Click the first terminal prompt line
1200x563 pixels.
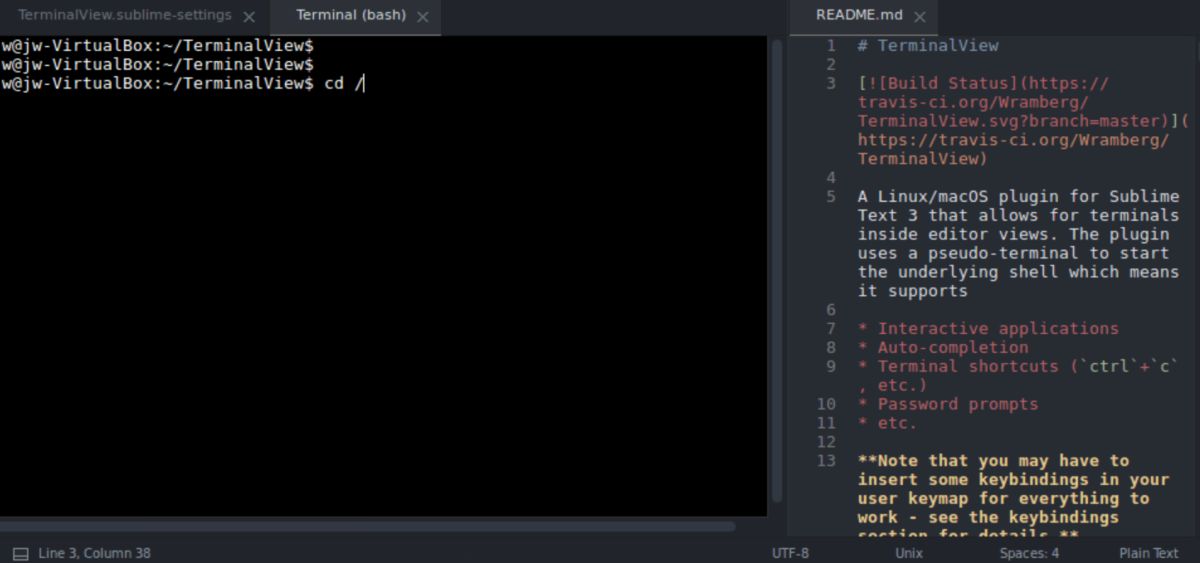[x=158, y=45]
